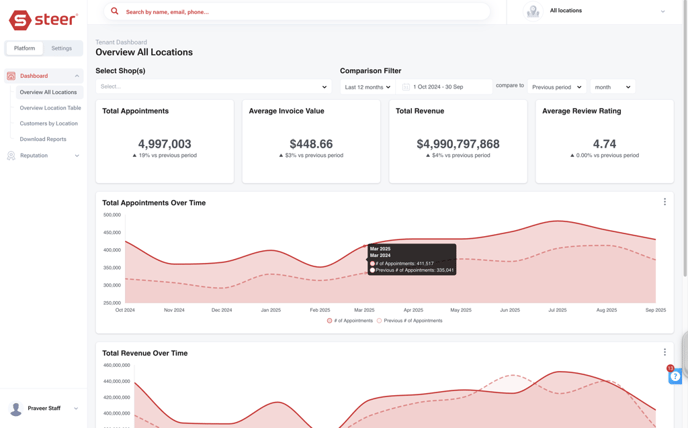The width and height of the screenshot is (688, 428).
Task: Open Total Revenue chart options menu
Action: point(664,352)
